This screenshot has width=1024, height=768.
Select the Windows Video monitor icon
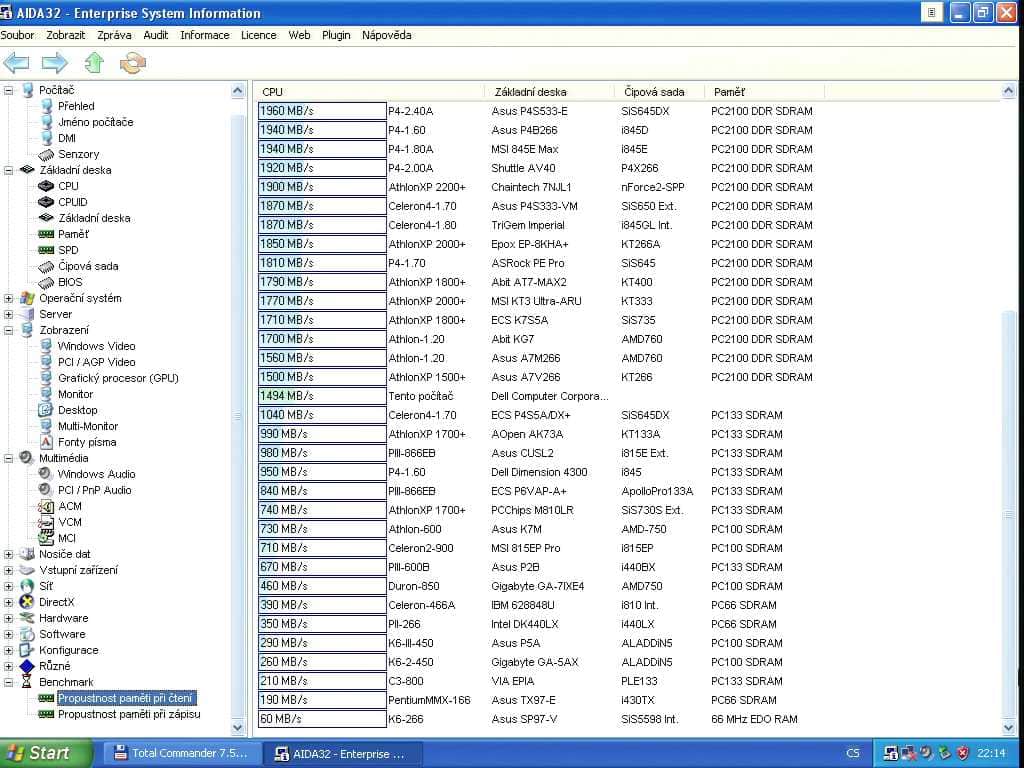tap(46, 345)
